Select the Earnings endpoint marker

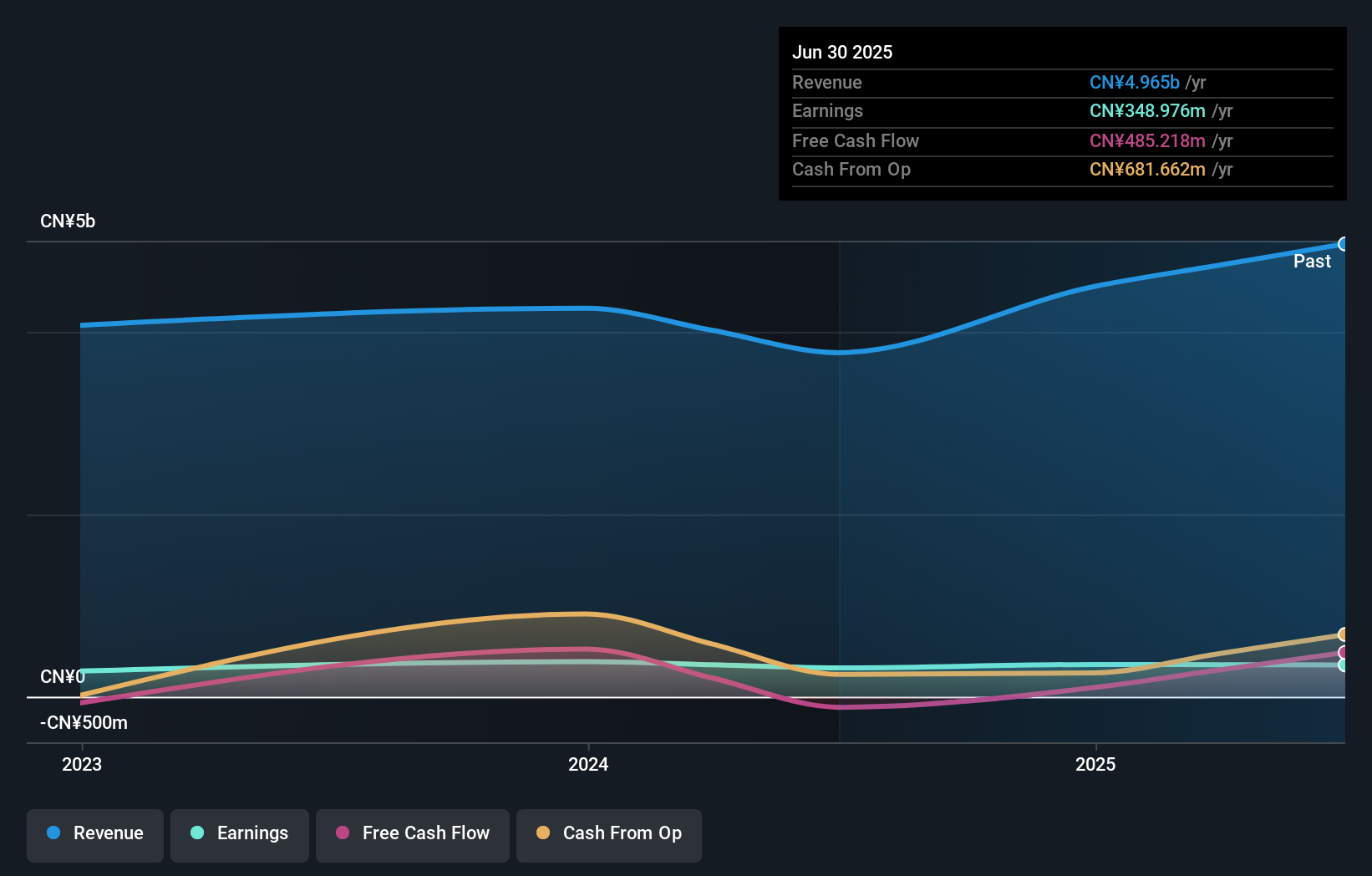(1344, 665)
